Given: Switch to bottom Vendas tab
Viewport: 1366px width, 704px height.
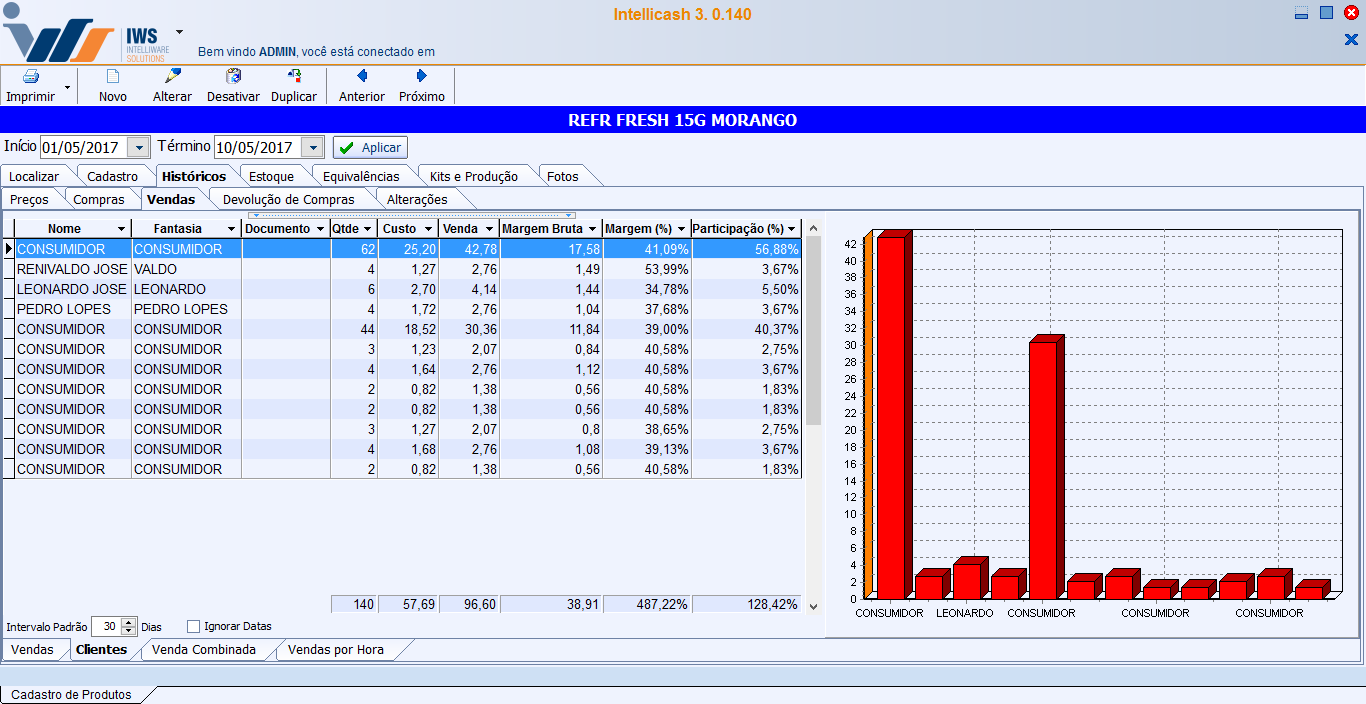Looking at the screenshot, I should 32,650.
